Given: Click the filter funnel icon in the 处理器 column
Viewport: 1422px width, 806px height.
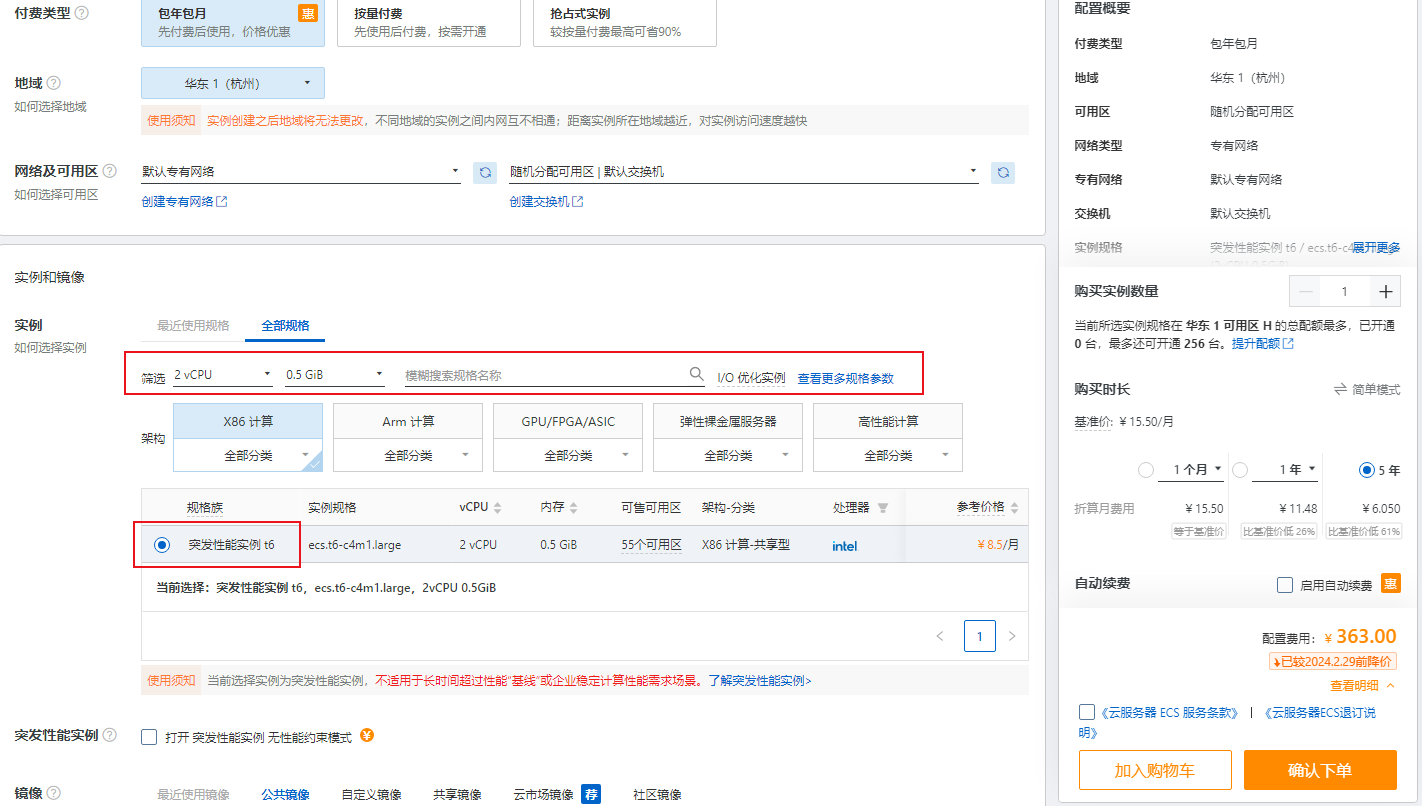Looking at the screenshot, I should (x=883, y=508).
